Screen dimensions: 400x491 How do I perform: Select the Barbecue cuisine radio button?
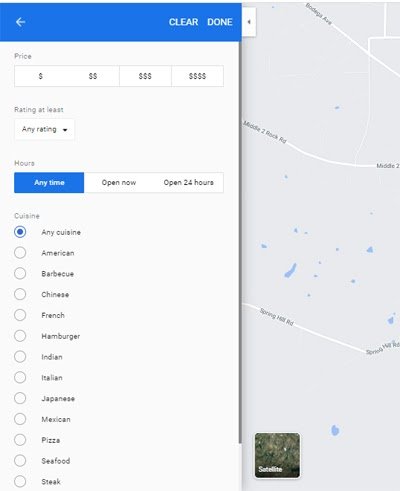click(20, 273)
